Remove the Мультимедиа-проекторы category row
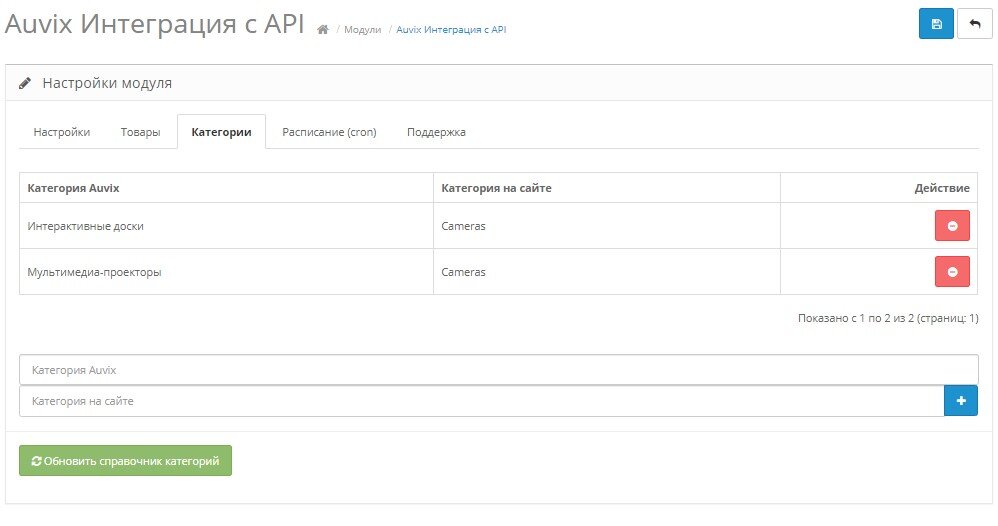Viewport: 998px width, 526px height. (x=952, y=272)
